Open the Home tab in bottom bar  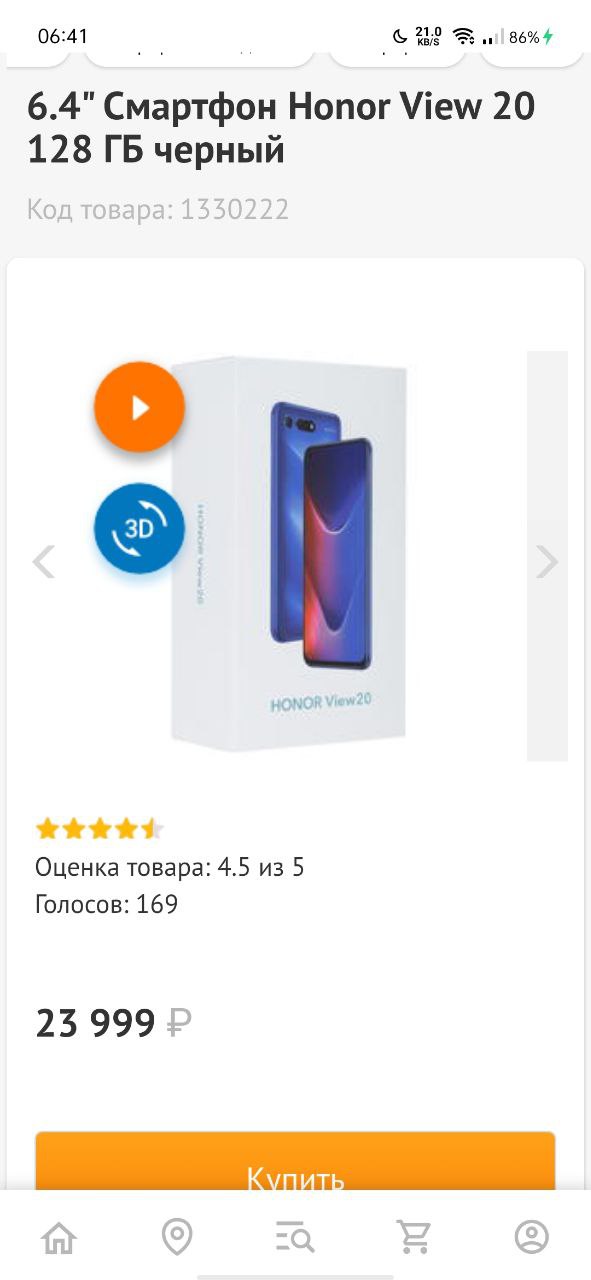(59, 1237)
